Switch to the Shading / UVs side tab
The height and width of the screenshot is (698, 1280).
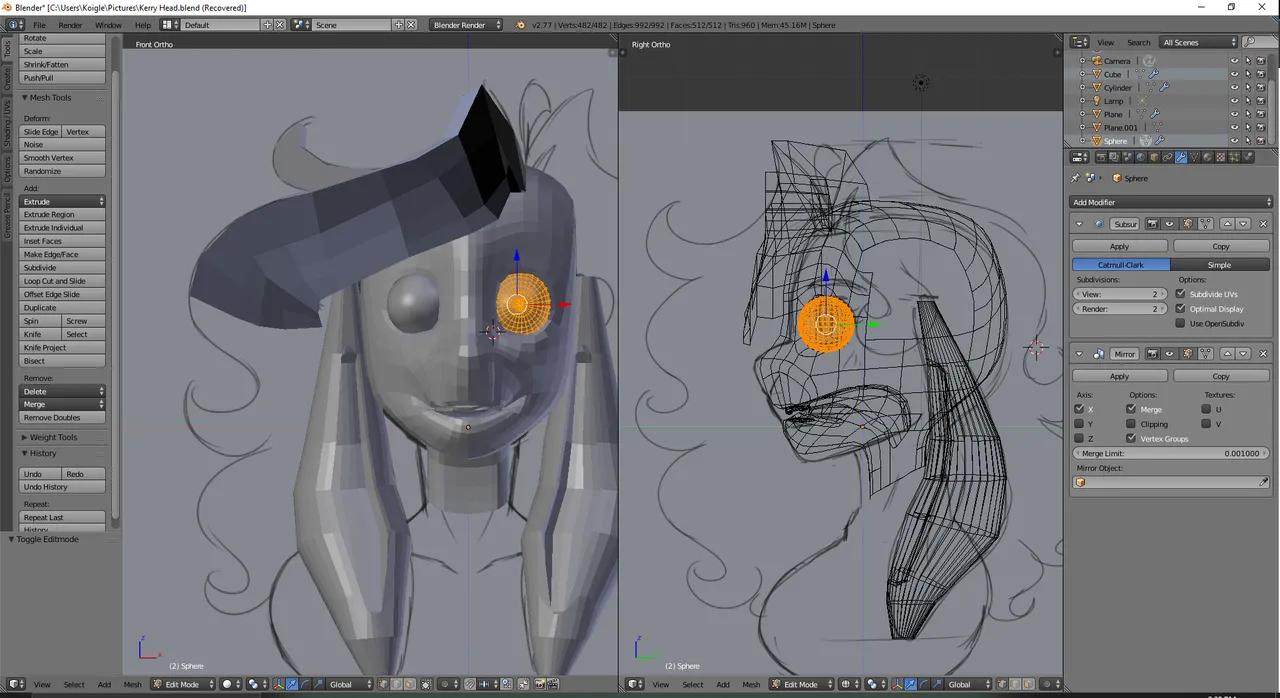7,122
